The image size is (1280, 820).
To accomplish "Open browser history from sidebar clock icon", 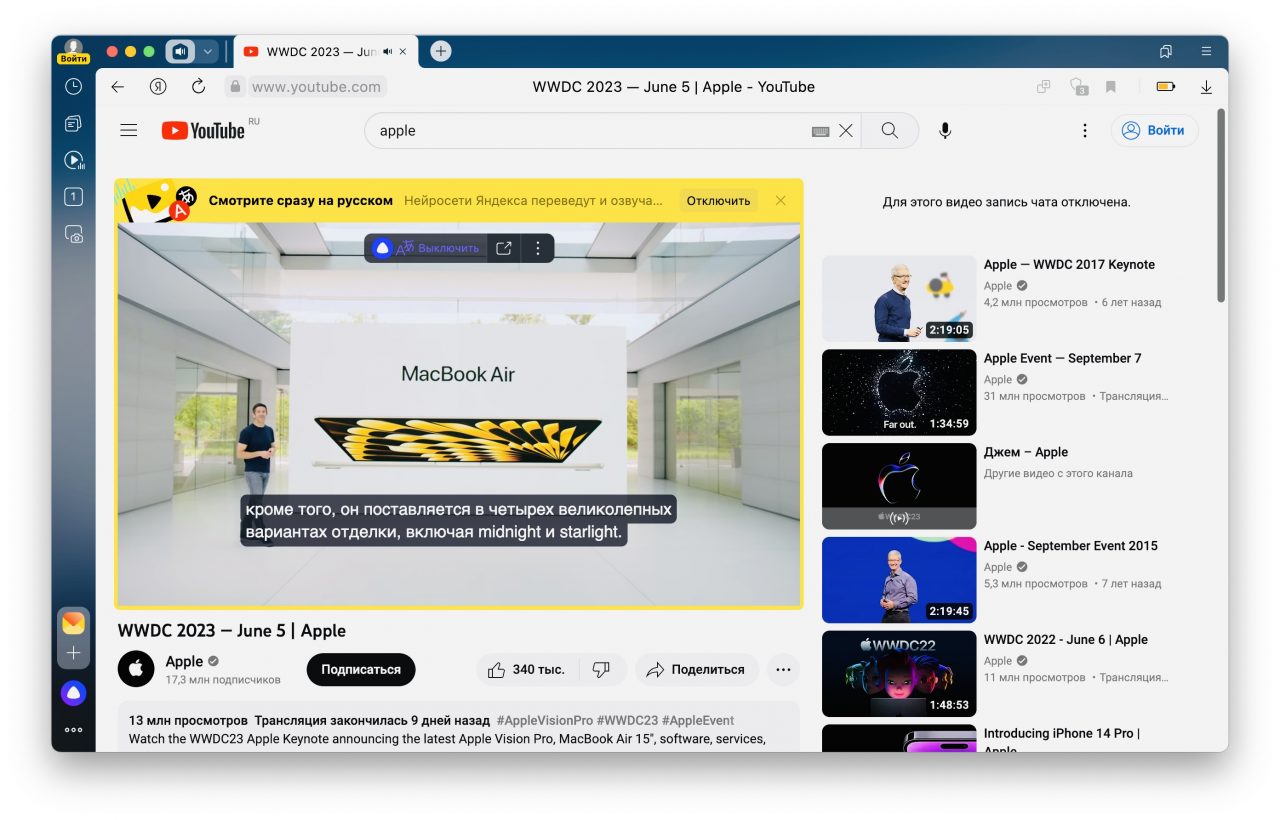I will (x=73, y=87).
